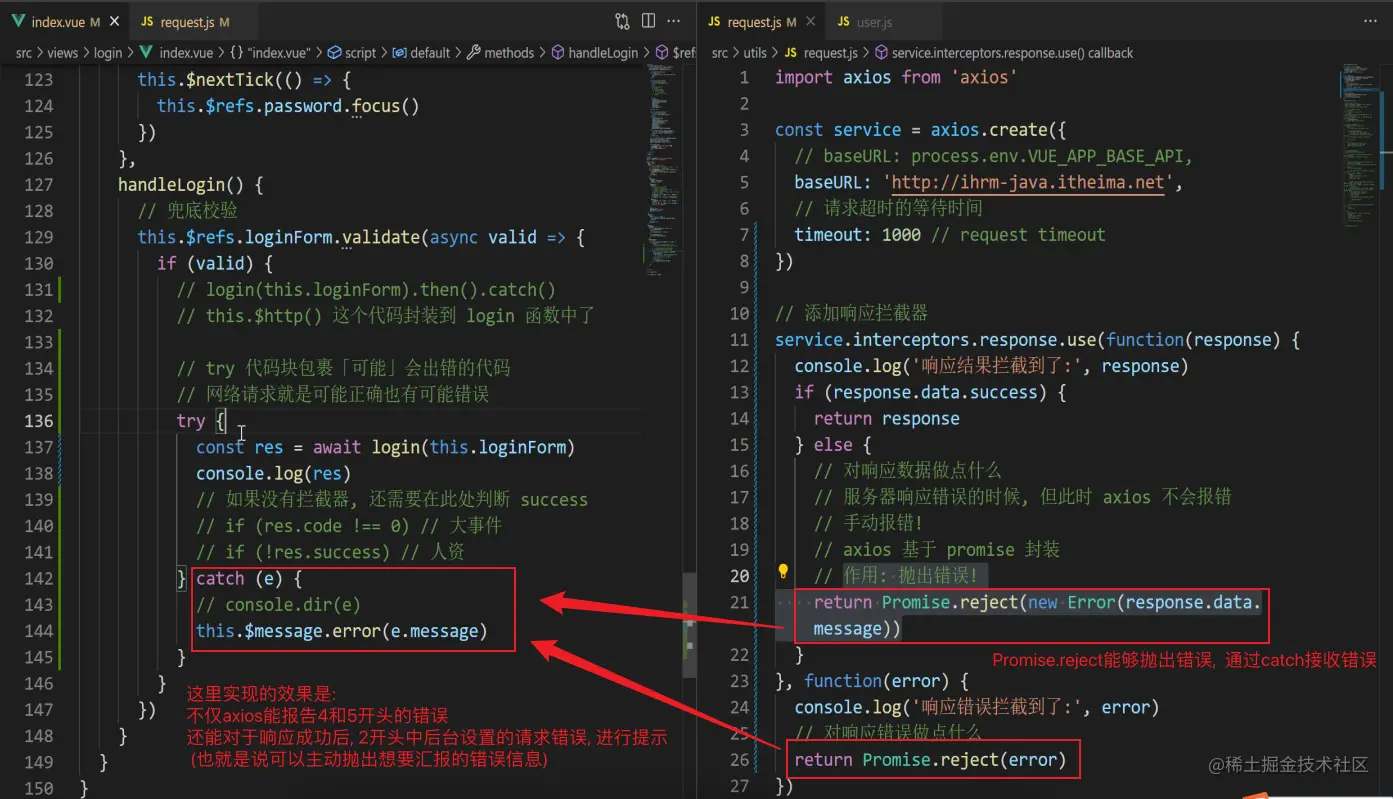Close the request.js tab in the right pane

pos(809,22)
